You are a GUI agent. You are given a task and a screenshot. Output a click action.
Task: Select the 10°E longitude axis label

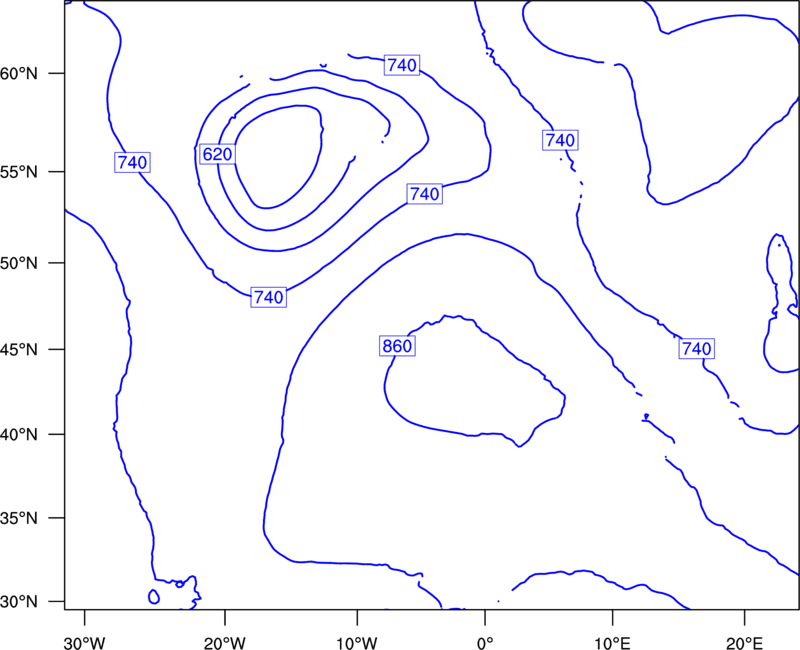611,643
